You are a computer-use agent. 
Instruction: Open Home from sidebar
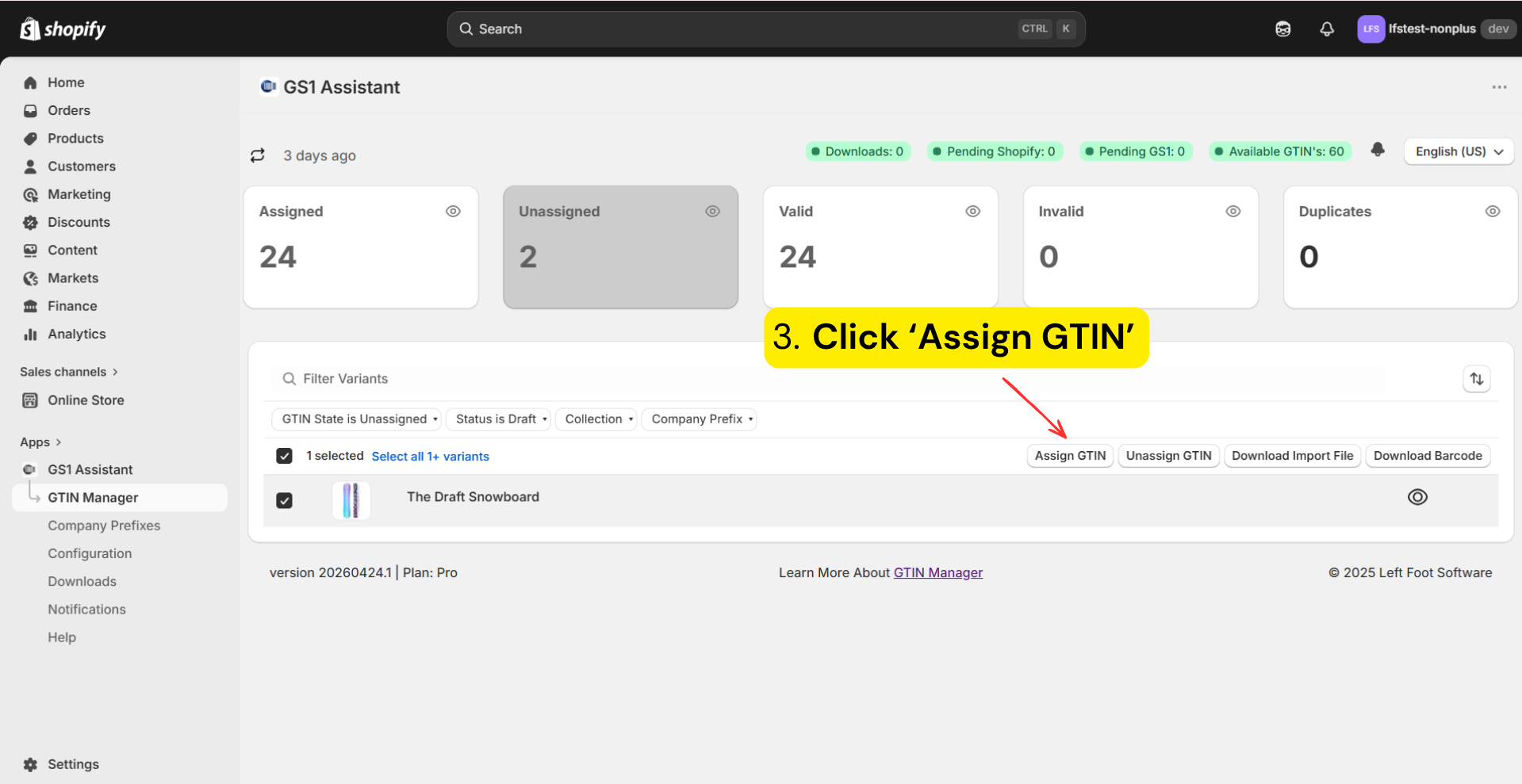(66, 82)
